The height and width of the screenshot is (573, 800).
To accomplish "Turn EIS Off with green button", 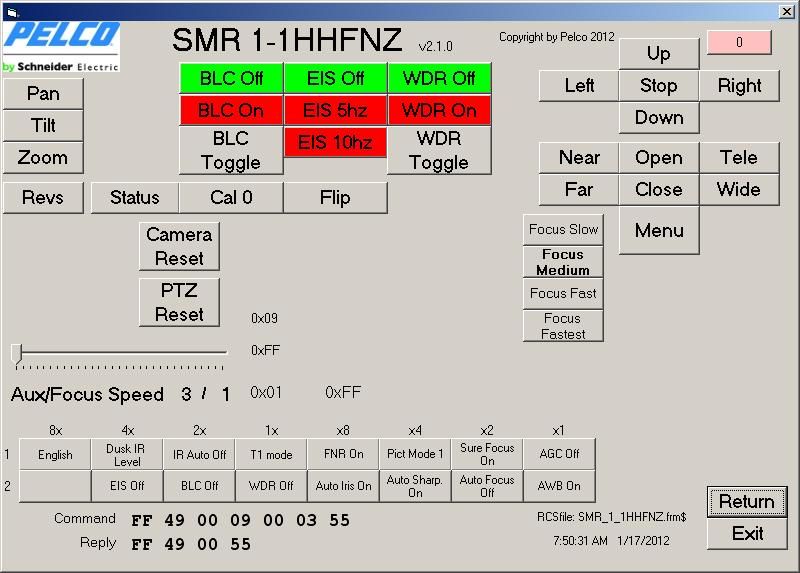I will coord(335,78).
